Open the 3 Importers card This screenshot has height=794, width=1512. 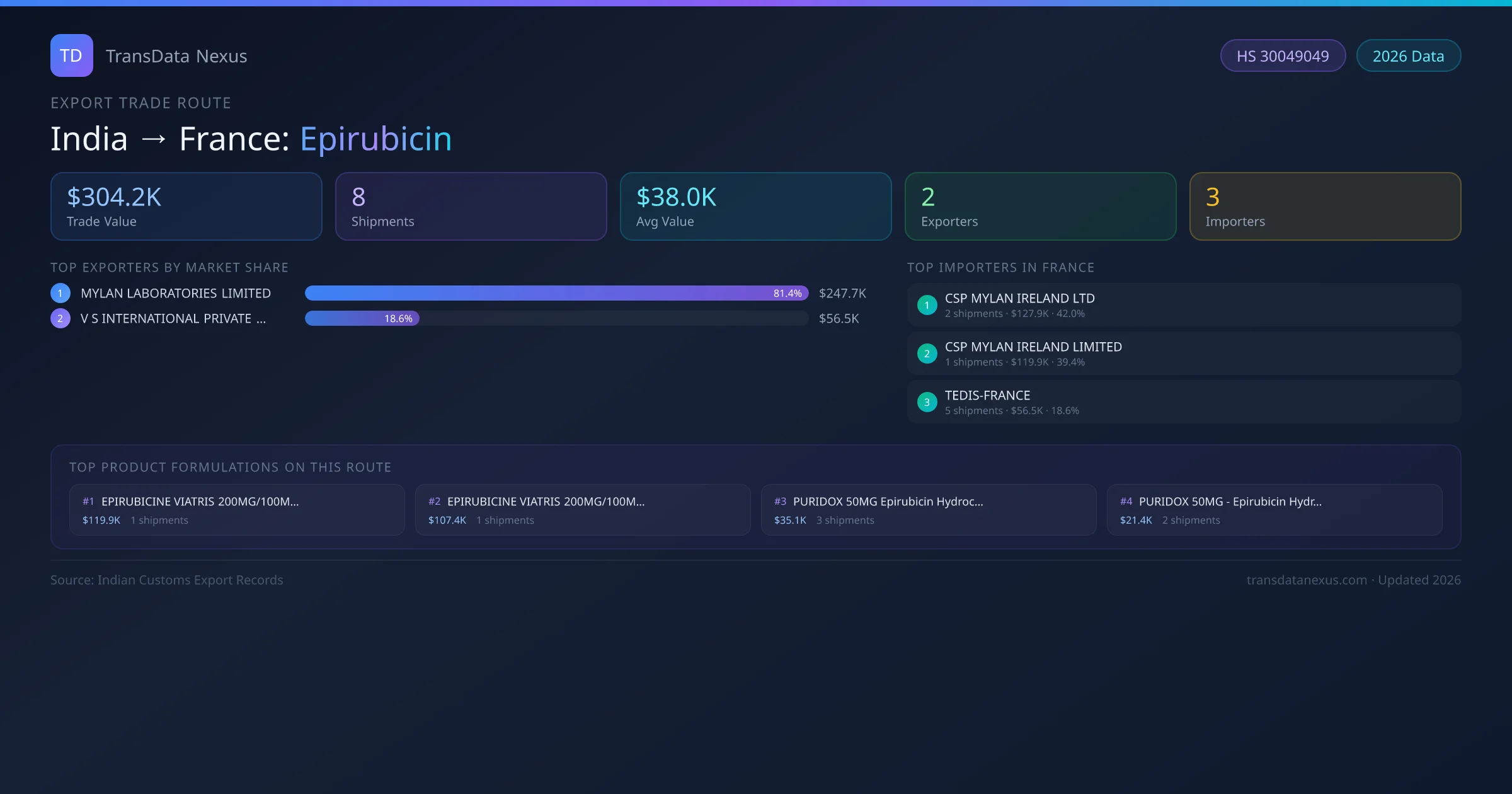pos(1325,207)
